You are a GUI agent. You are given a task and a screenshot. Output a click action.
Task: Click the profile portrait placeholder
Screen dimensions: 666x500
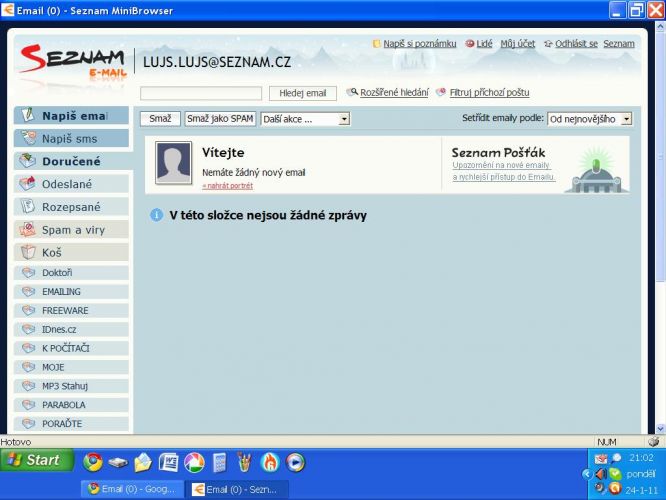pos(173,163)
